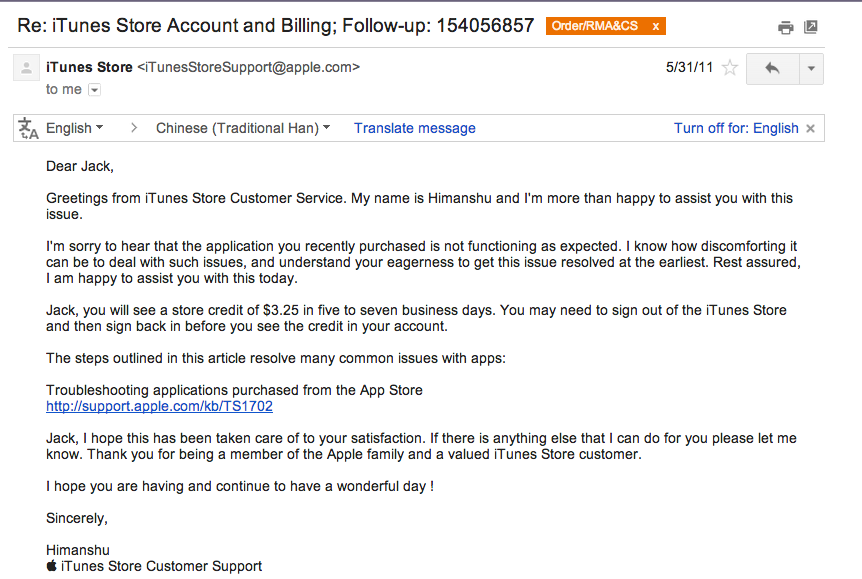The width and height of the screenshot is (862, 579).
Task: Dismiss the translation bar with x
Action: point(810,129)
